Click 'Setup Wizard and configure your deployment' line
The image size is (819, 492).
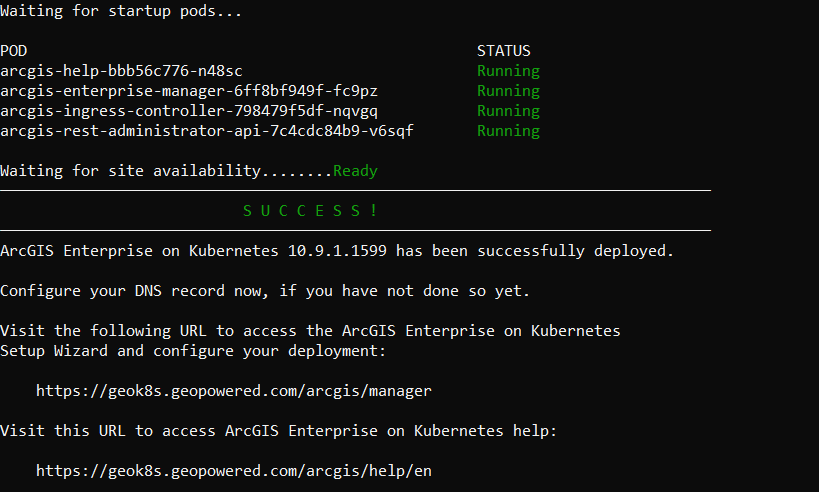click(x=193, y=350)
